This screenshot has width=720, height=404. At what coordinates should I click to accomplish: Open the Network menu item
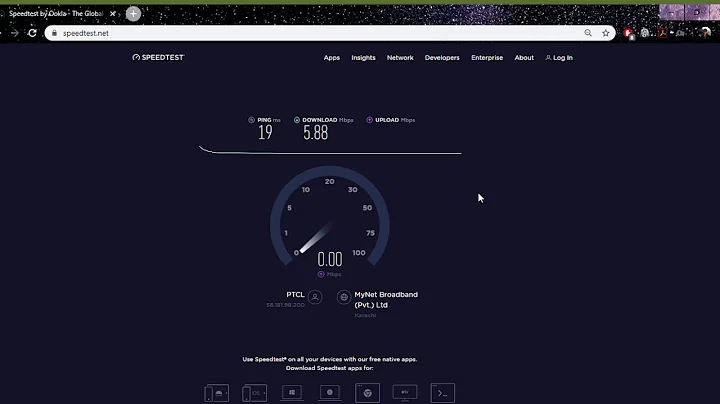[400, 58]
